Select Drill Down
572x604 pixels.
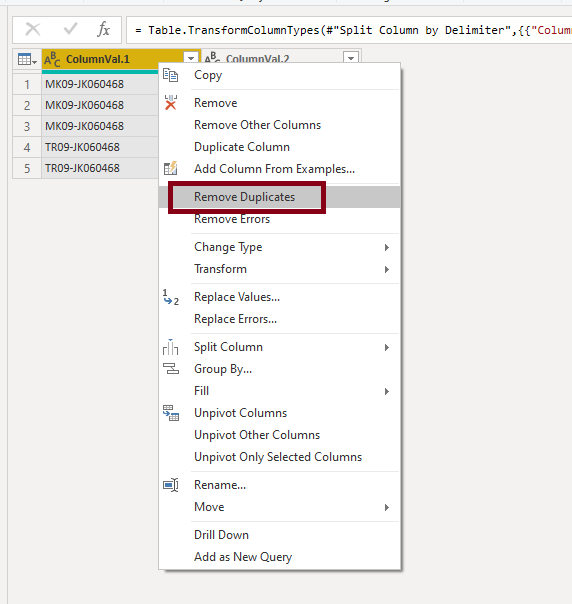(x=280, y=535)
